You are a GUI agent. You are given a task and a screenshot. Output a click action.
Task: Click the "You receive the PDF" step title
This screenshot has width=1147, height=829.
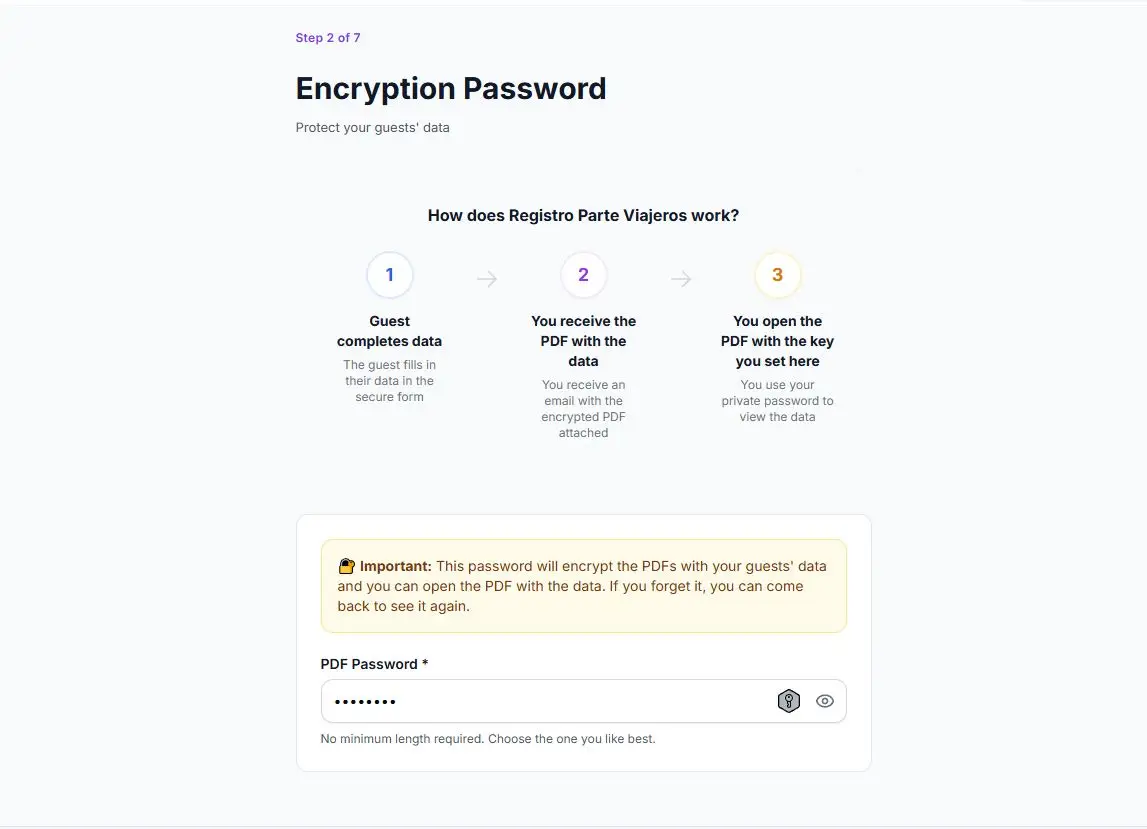(584, 341)
